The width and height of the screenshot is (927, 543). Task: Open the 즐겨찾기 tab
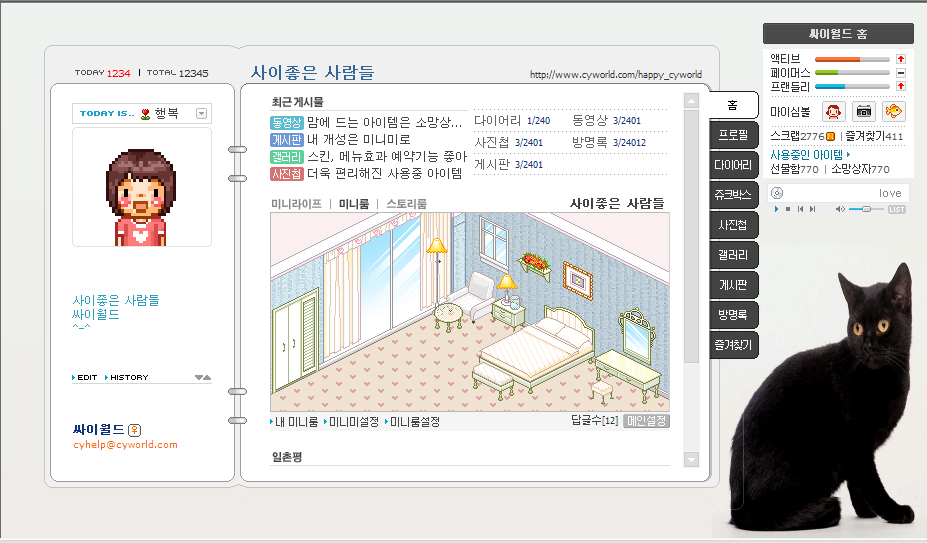733,344
